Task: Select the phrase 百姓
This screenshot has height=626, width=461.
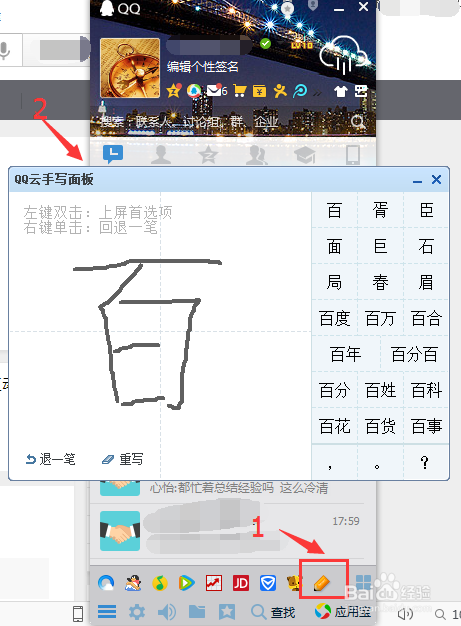Action: [x=380, y=390]
